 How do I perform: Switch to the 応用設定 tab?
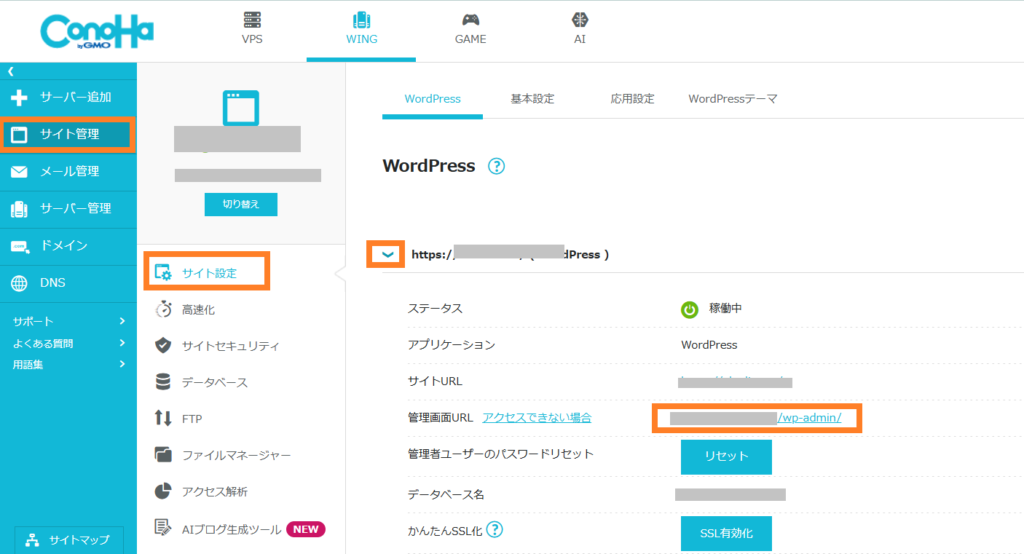[x=632, y=99]
